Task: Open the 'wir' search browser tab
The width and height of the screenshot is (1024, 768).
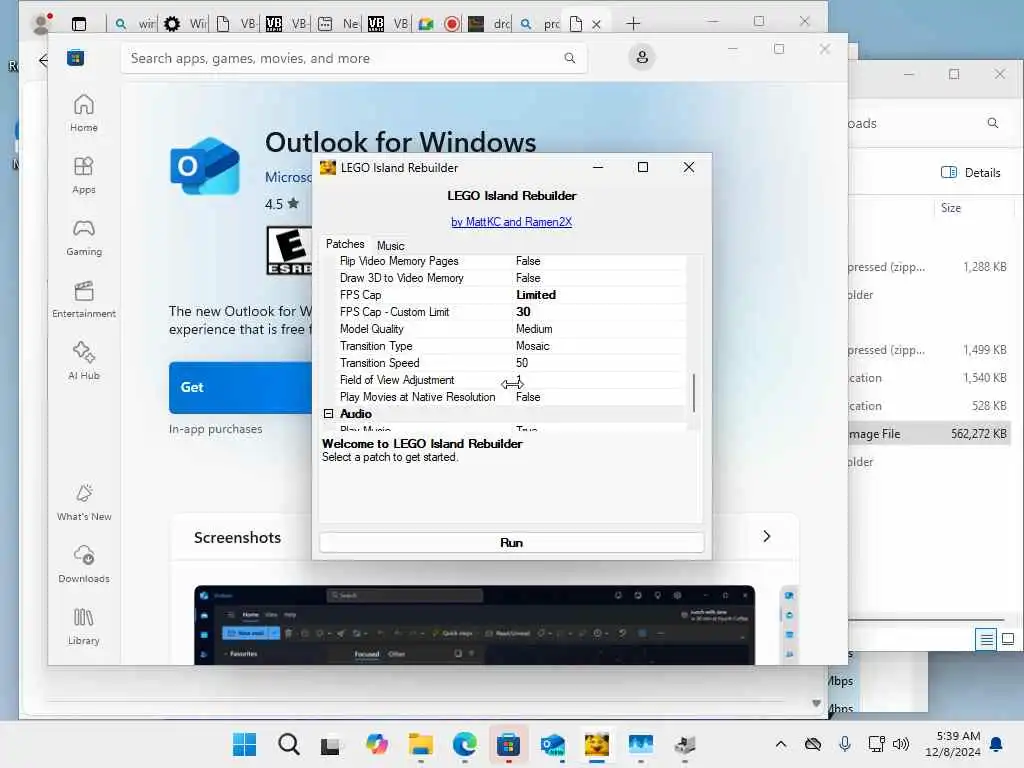Action: coord(136,24)
